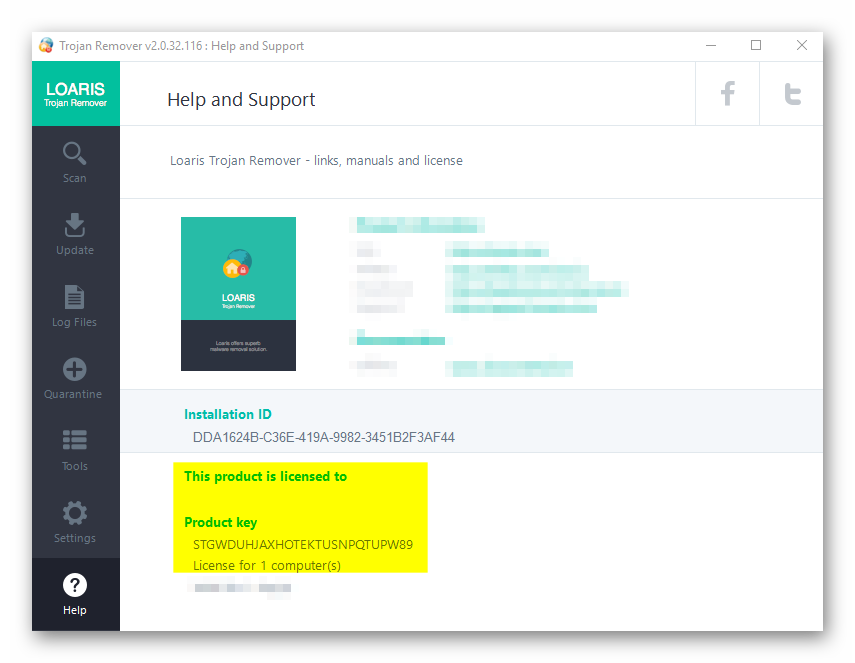Click the Loaris Trojan Remover logo
Screen dimensions: 855x663
(x=76, y=94)
